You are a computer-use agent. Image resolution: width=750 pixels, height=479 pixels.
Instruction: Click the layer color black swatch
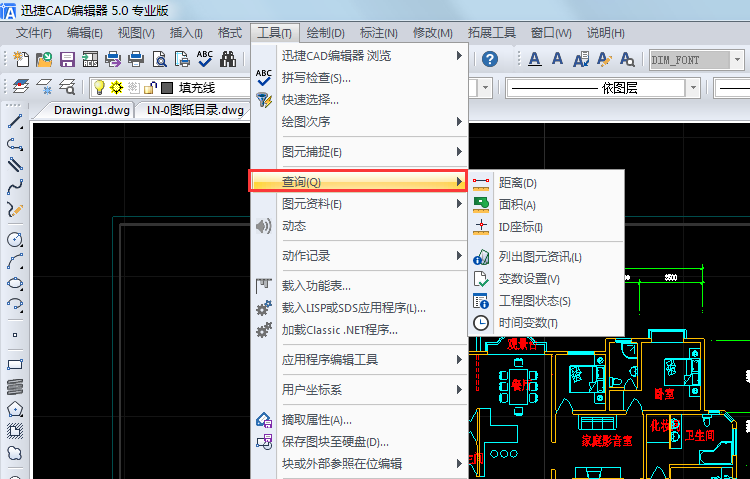point(167,88)
